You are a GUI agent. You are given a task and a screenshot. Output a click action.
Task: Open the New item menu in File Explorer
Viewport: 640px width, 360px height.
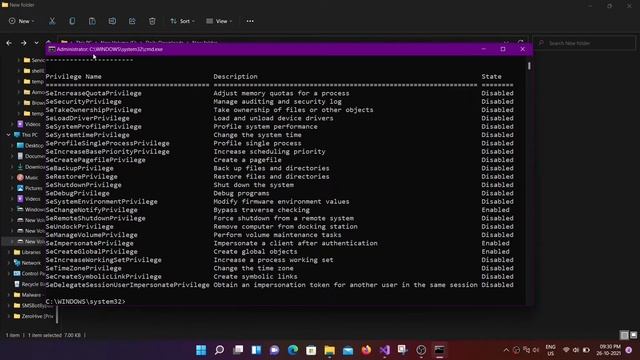click(21, 21)
